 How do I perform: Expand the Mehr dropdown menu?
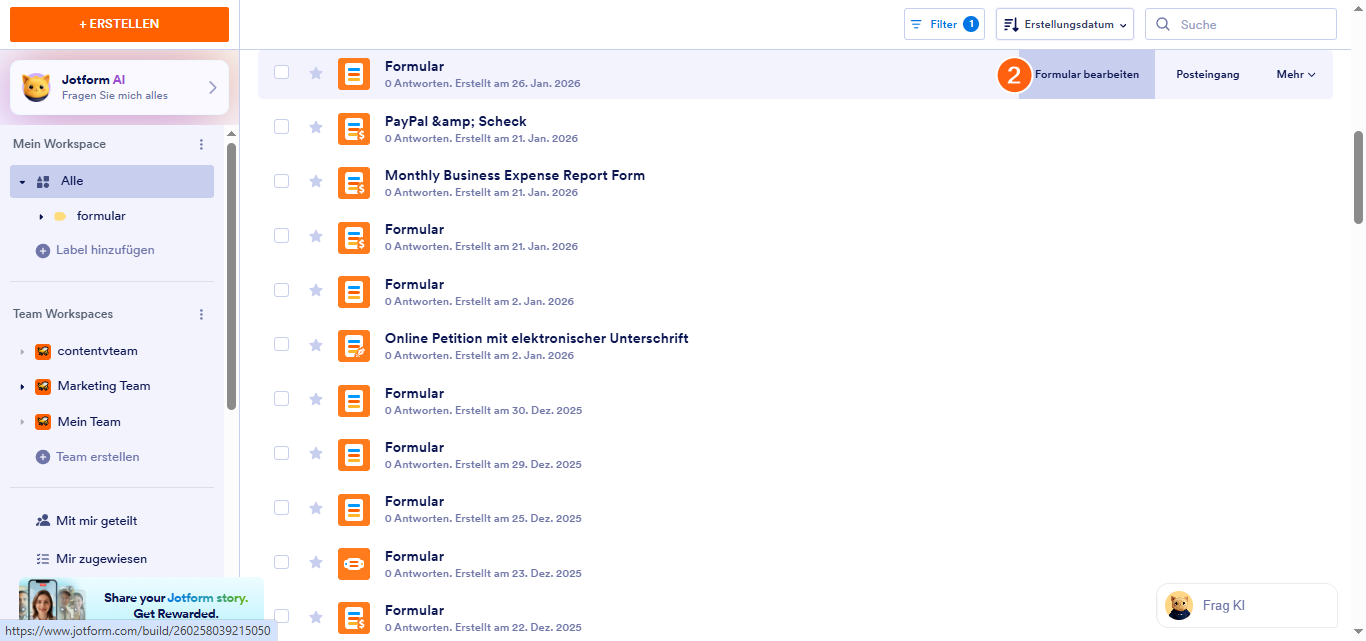1296,75
